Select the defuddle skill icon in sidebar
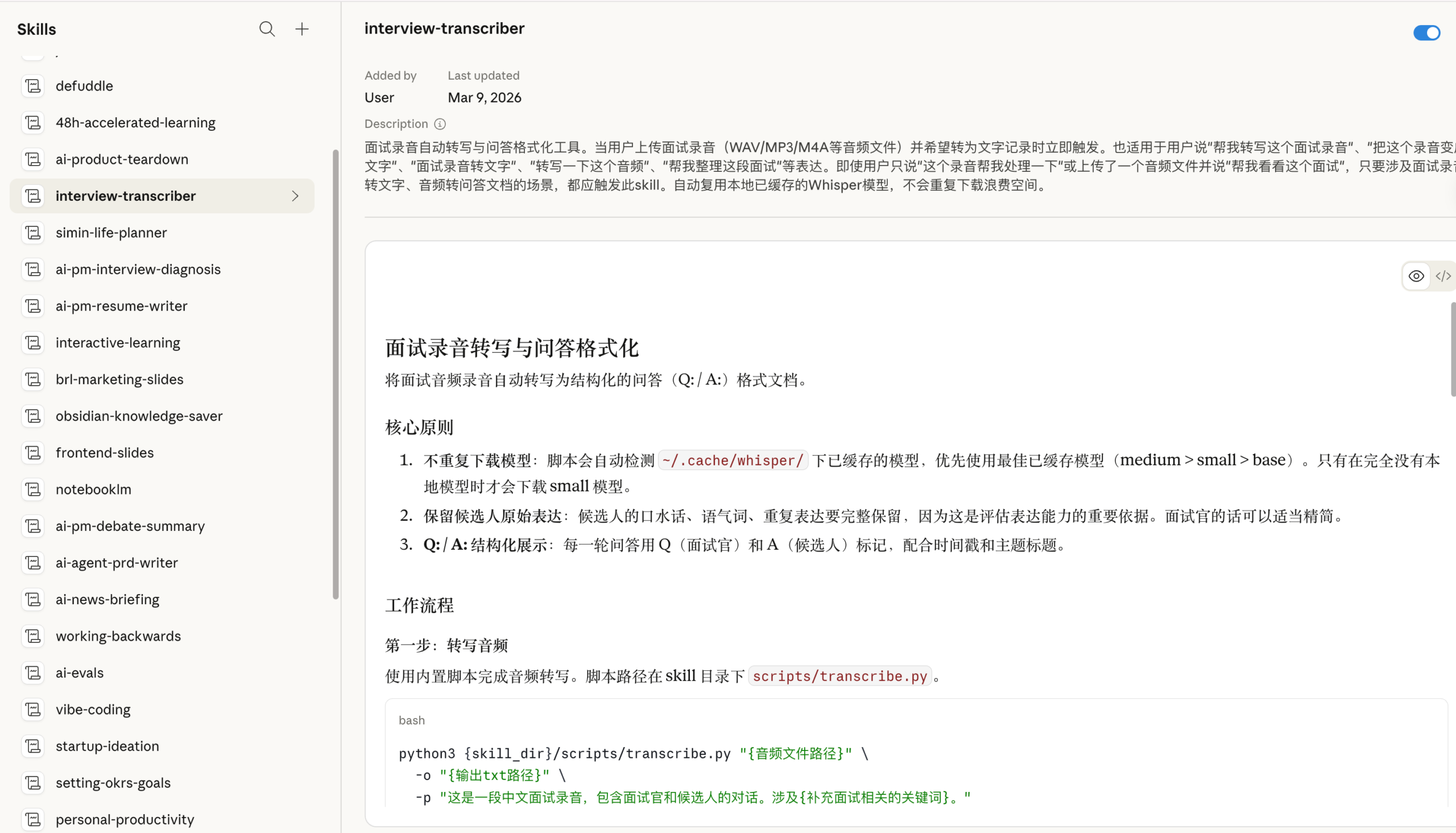 click(x=32, y=85)
